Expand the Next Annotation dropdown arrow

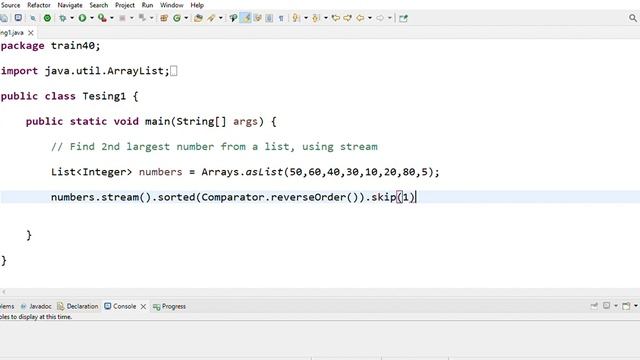[306, 18]
